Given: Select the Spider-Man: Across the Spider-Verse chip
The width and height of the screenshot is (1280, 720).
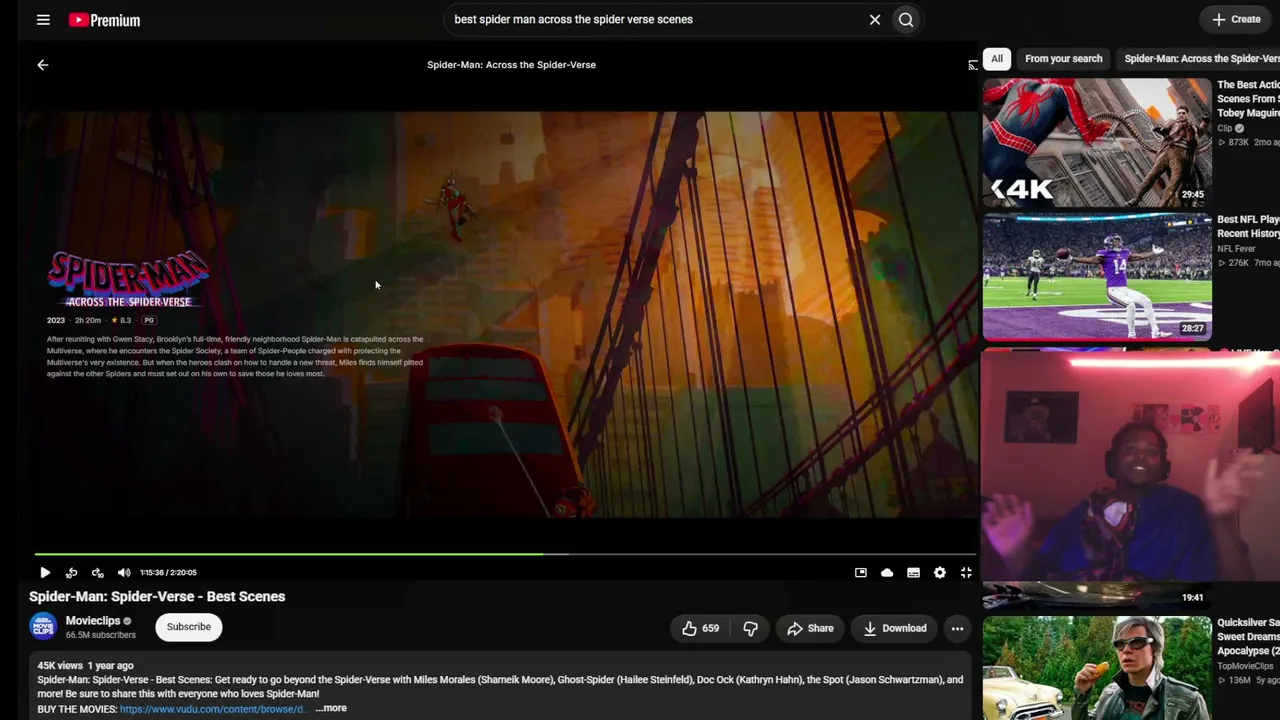Looking at the screenshot, I should tap(1200, 59).
